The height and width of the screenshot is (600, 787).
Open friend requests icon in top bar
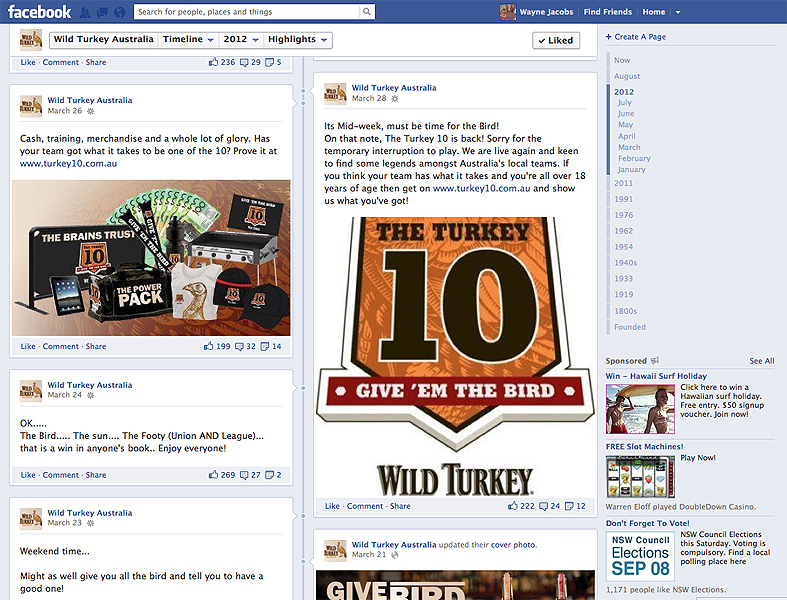click(x=86, y=12)
